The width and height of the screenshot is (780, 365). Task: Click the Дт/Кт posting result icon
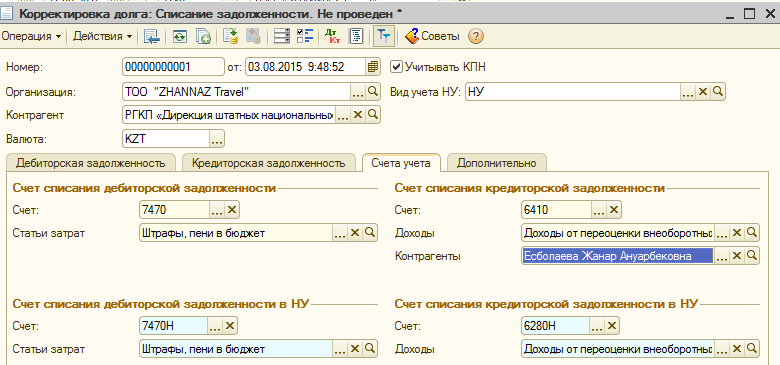tap(331, 36)
